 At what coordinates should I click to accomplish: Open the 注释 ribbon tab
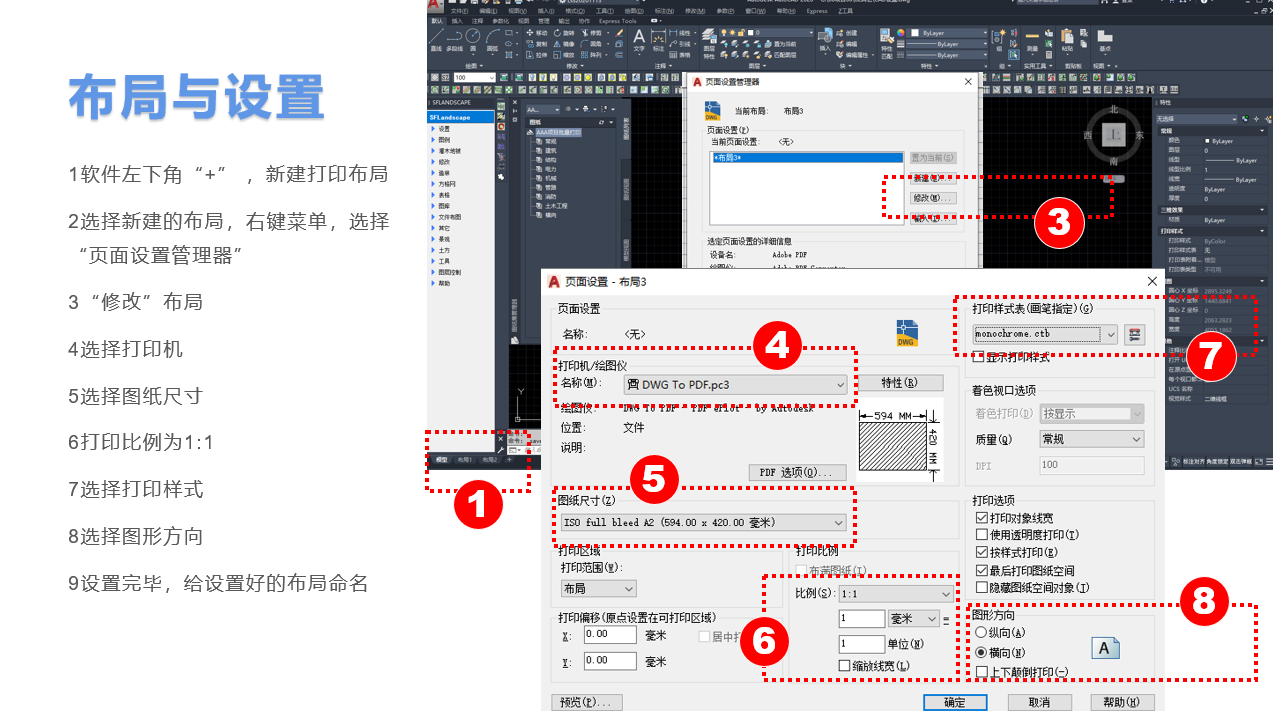point(478,20)
